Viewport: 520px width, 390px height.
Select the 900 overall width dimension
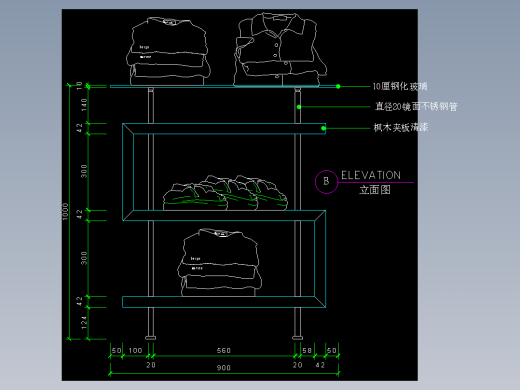point(224,368)
